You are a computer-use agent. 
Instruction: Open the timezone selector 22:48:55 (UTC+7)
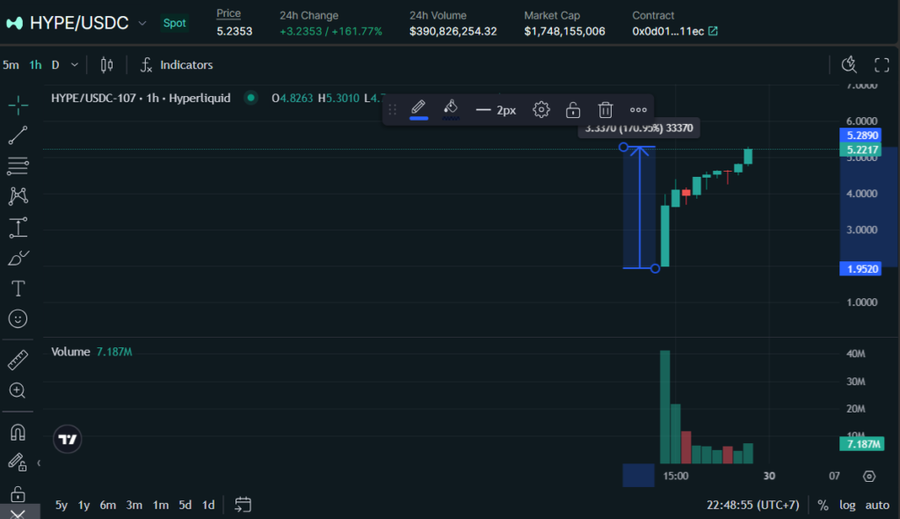[753, 505]
